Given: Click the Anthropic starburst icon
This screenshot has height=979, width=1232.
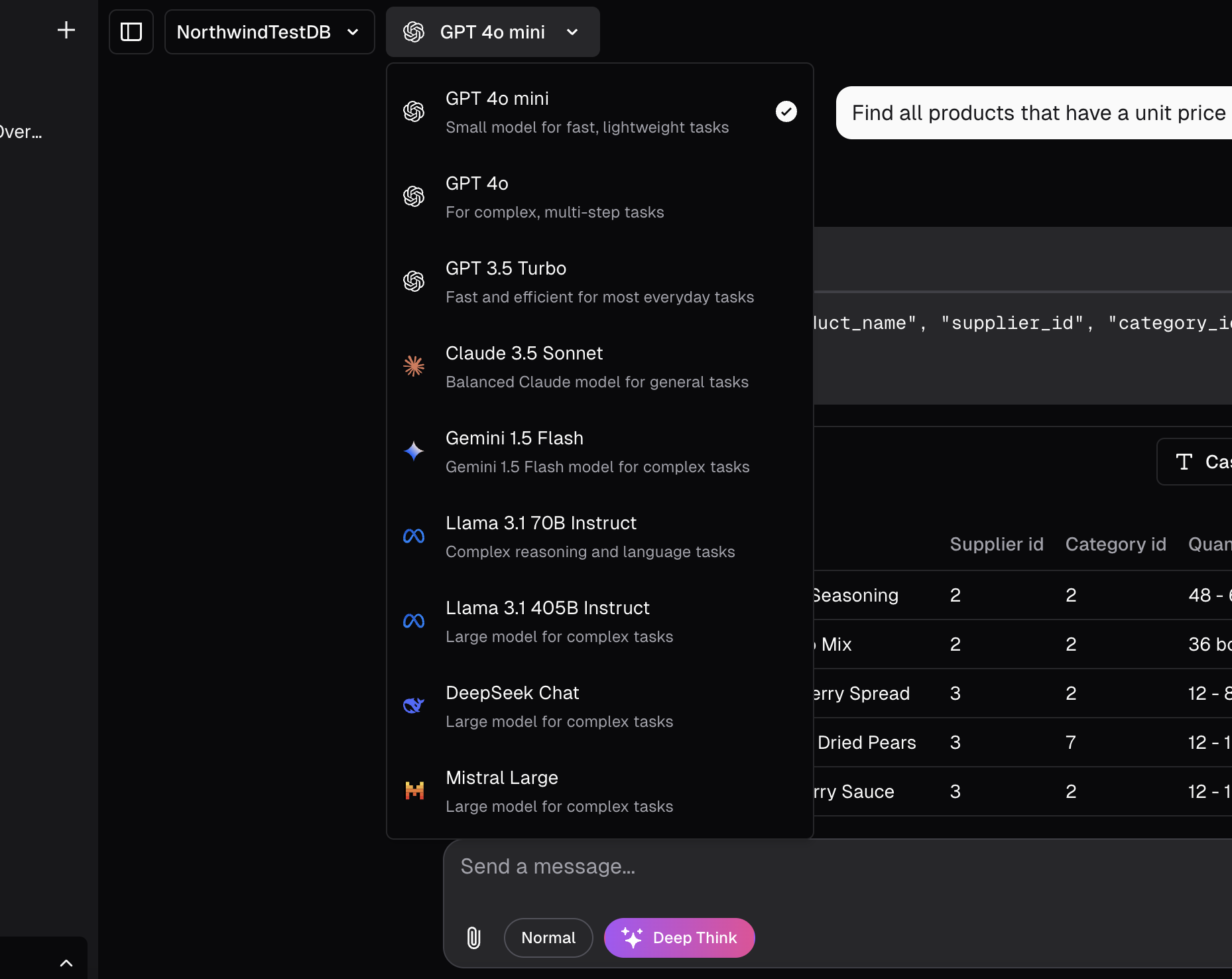Looking at the screenshot, I should coord(414,366).
